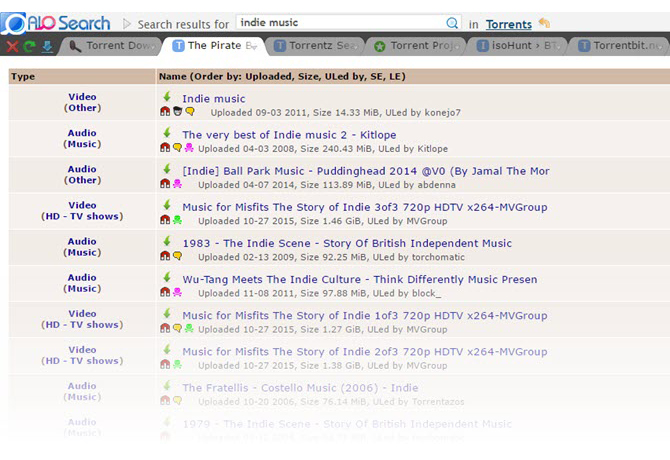Open '1983 - The Indie Scene' torrent link

point(347,243)
